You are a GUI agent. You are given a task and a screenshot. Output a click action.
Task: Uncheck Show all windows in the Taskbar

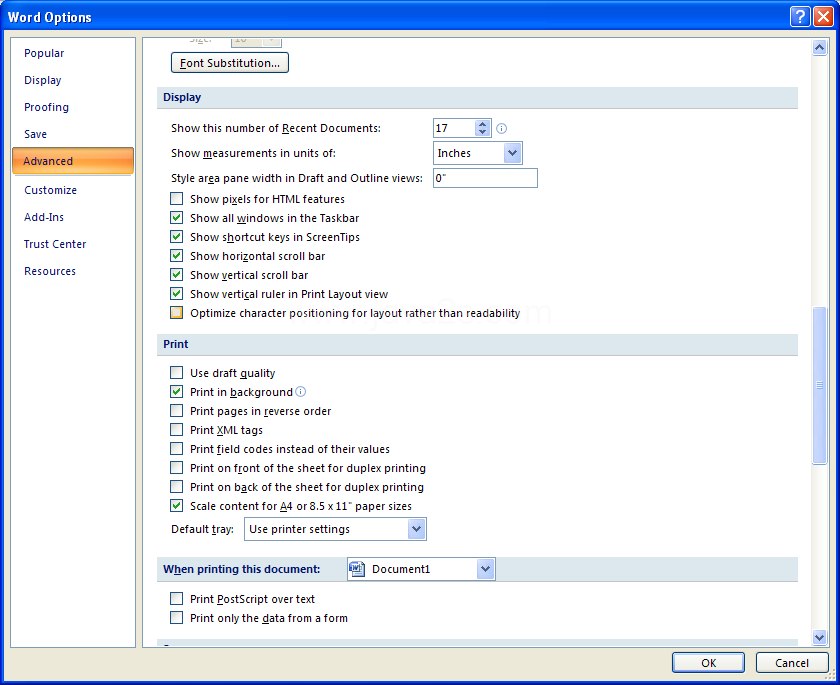tap(176, 217)
